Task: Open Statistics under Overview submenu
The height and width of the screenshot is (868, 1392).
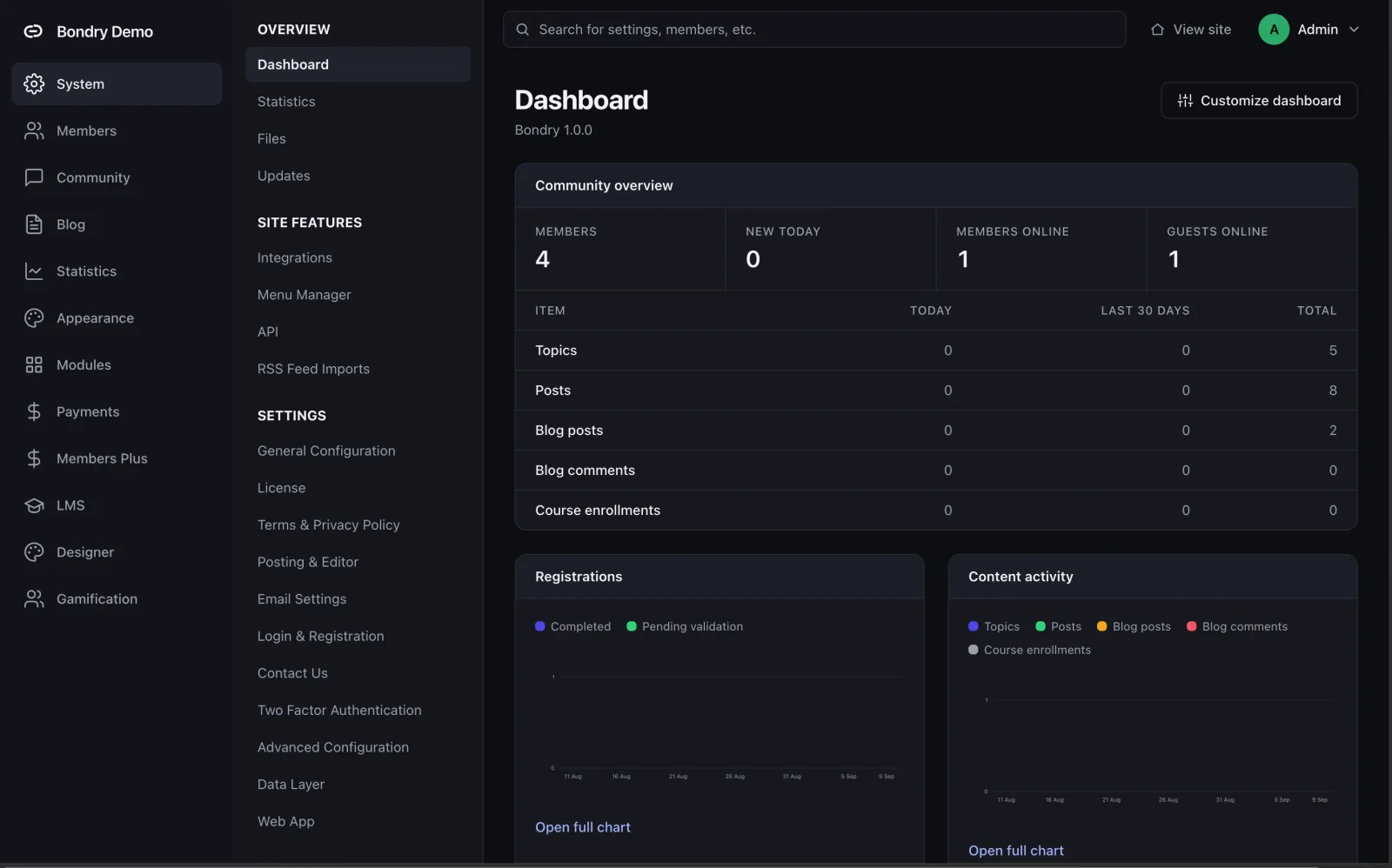Action: [286, 102]
